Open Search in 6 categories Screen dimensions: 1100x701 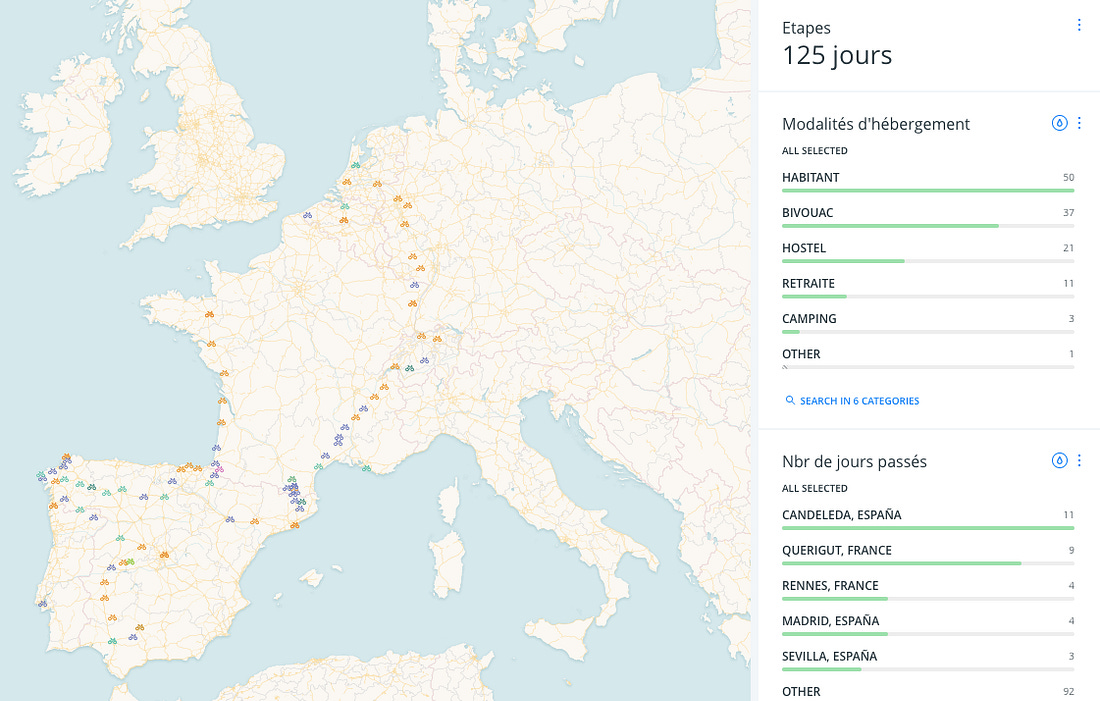(852, 401)
